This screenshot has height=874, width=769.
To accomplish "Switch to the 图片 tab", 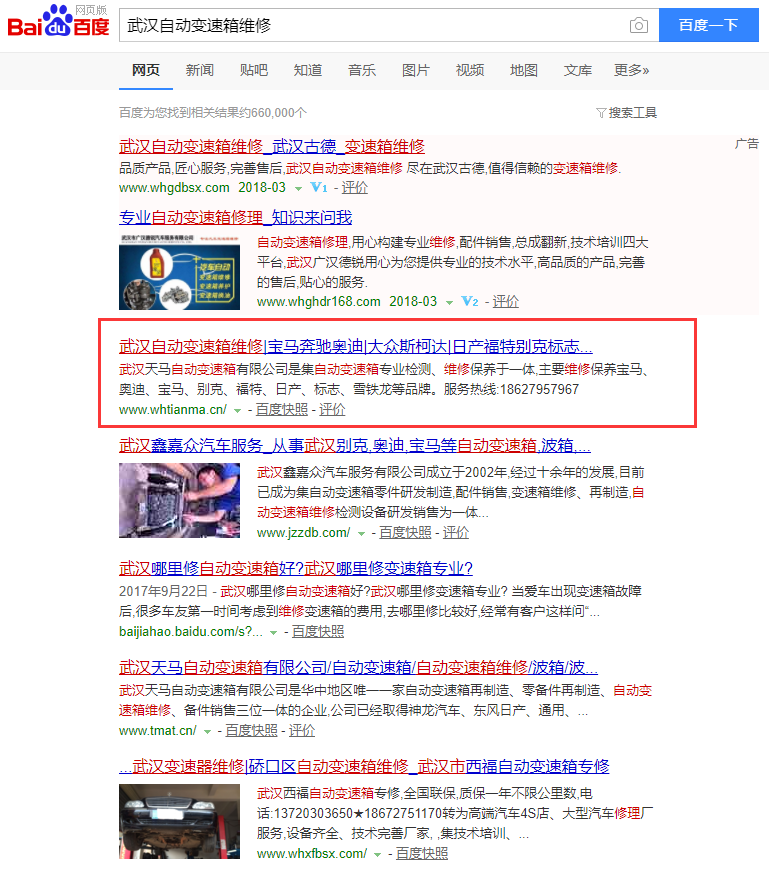I will click(415, 70).
